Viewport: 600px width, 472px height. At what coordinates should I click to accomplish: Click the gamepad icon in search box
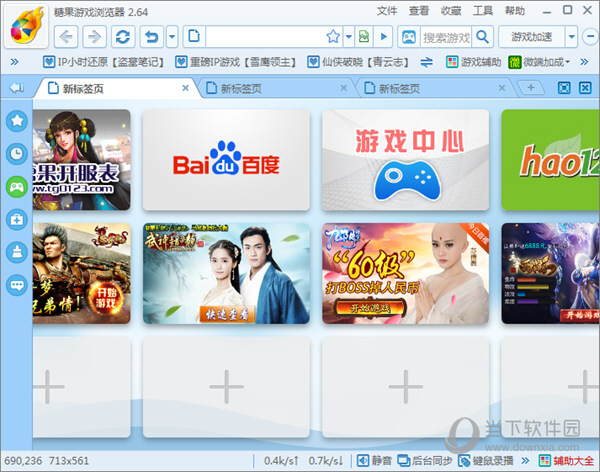[409, 37]
